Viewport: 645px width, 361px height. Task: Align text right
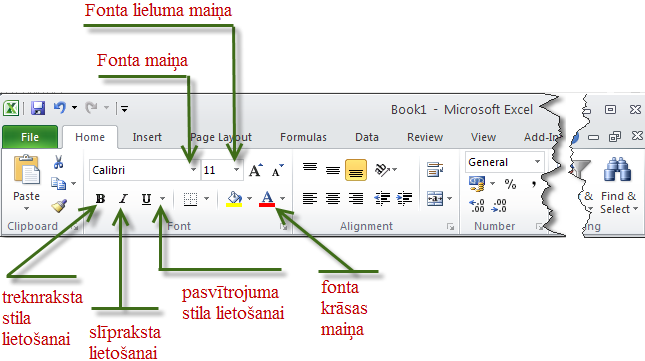click(356, 199)
